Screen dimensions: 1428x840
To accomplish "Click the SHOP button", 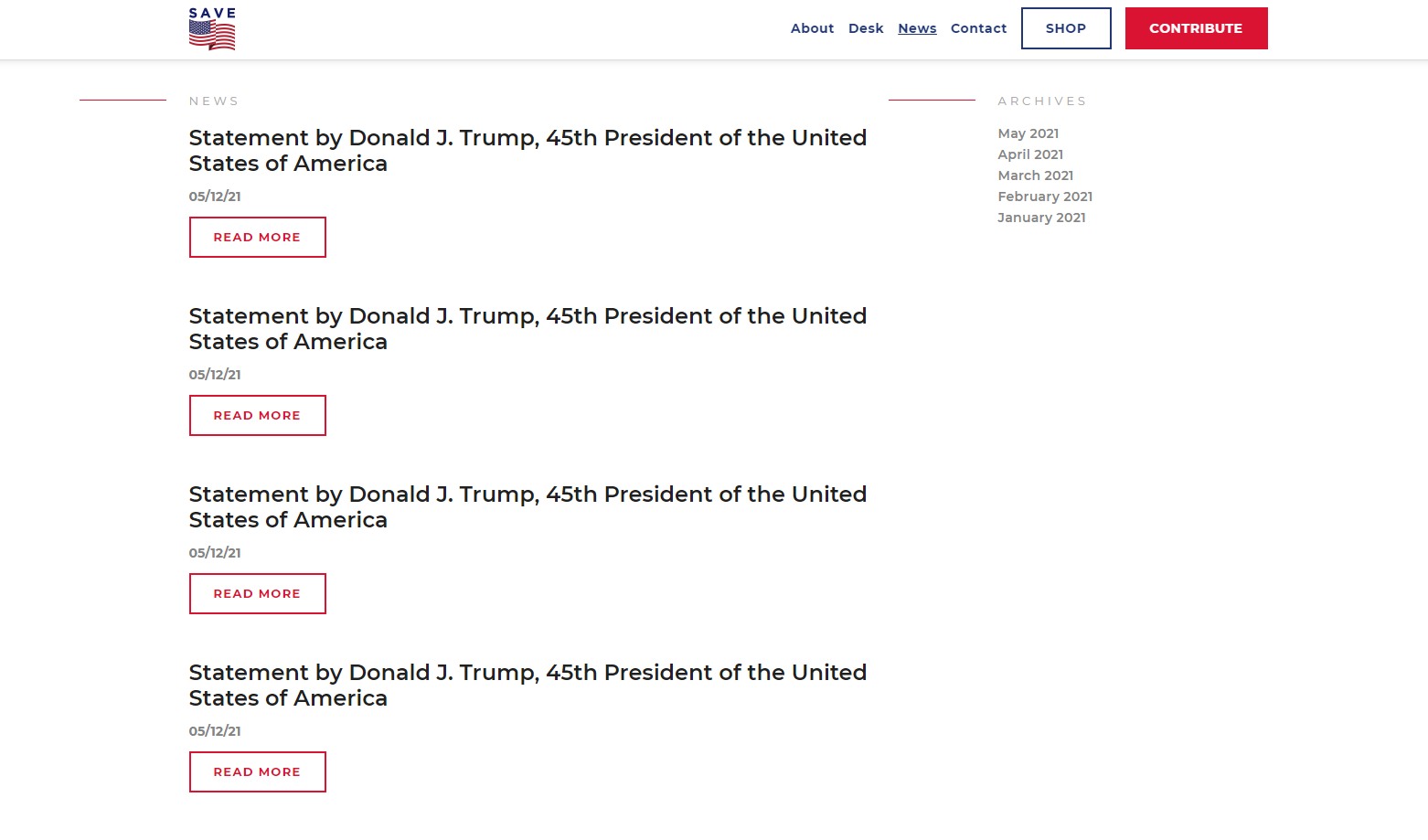I will (x=1066, y=28).
